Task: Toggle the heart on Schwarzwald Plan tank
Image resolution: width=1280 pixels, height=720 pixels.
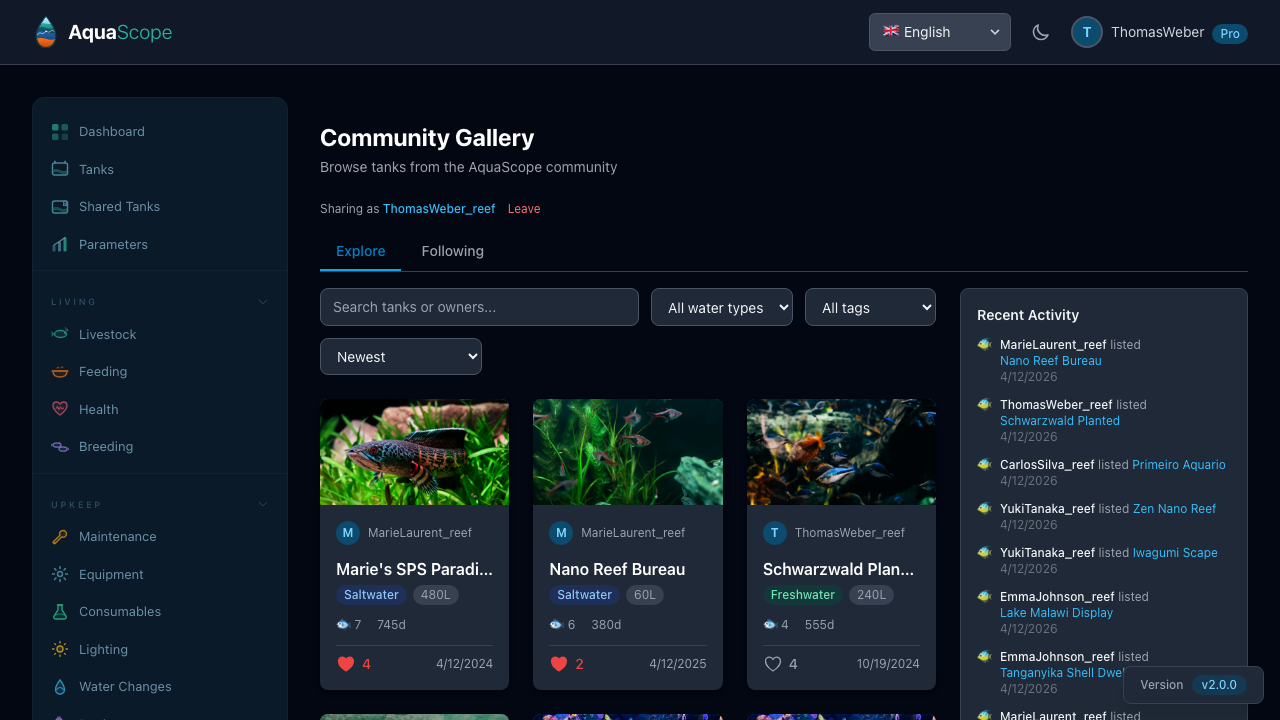Action: [773, 663]
